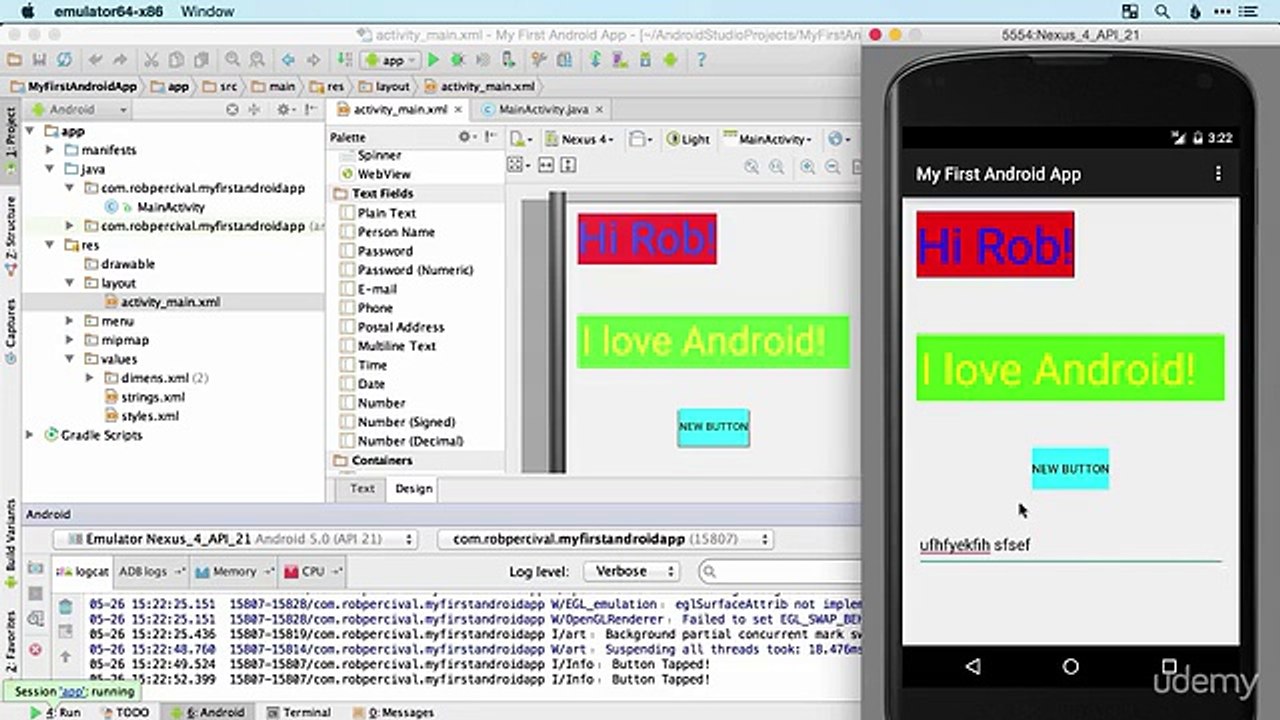The height and width of the screenshot is (720, 1280).
Task: Open the Terminal tool window
Action: coord(298,712)
